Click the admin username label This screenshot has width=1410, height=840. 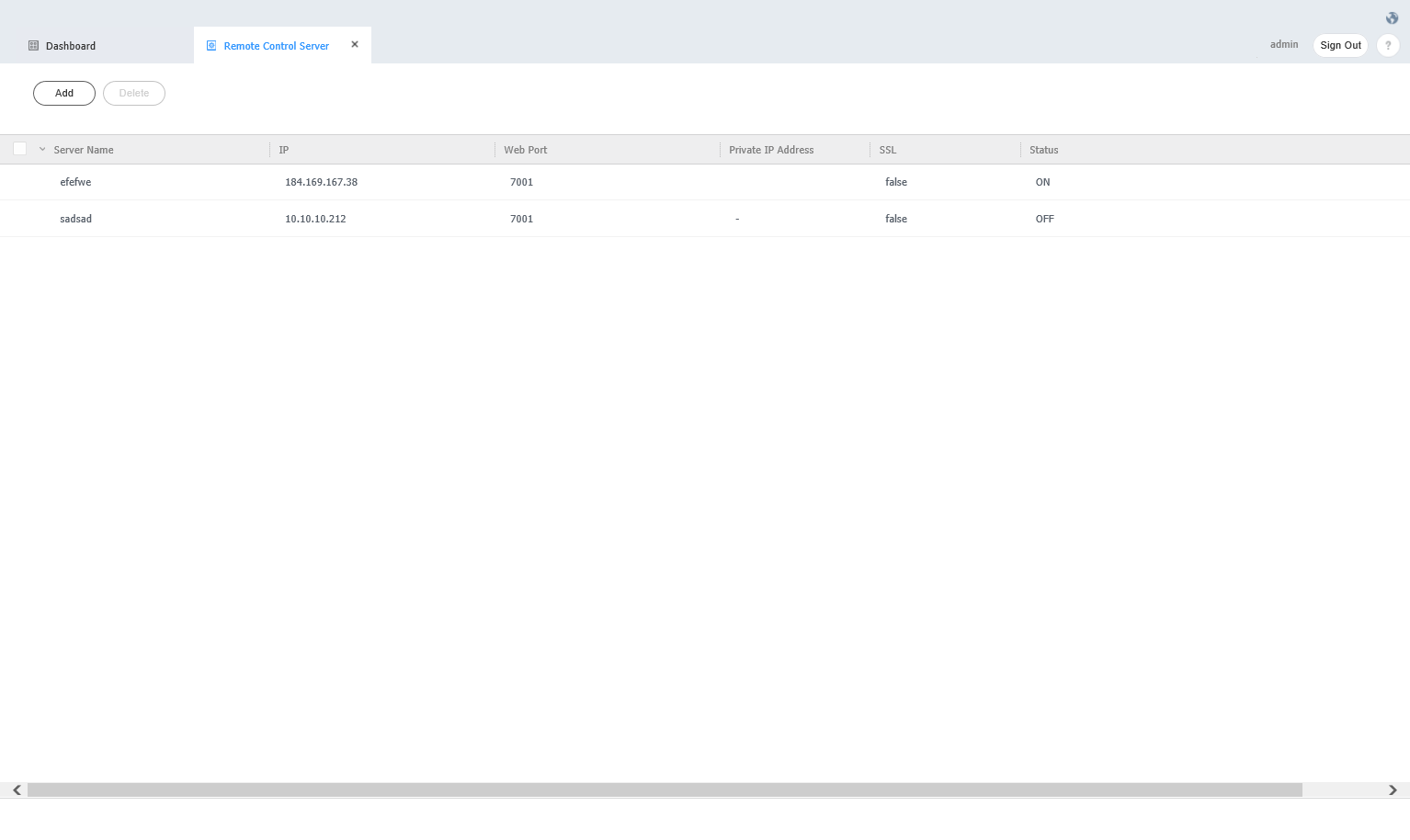click(1284, 44)
